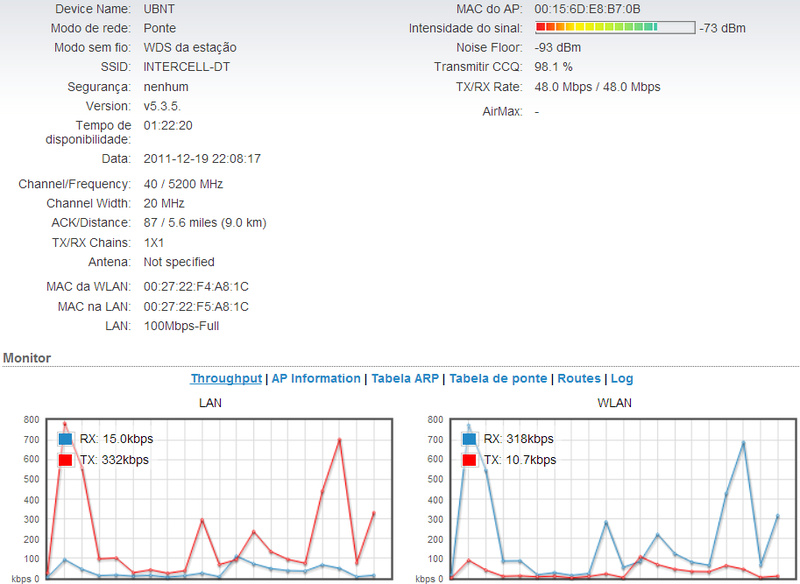Click Channel Width value 20 MHz
The width and height of the screenshot is (800, 584).
point(164,203)
